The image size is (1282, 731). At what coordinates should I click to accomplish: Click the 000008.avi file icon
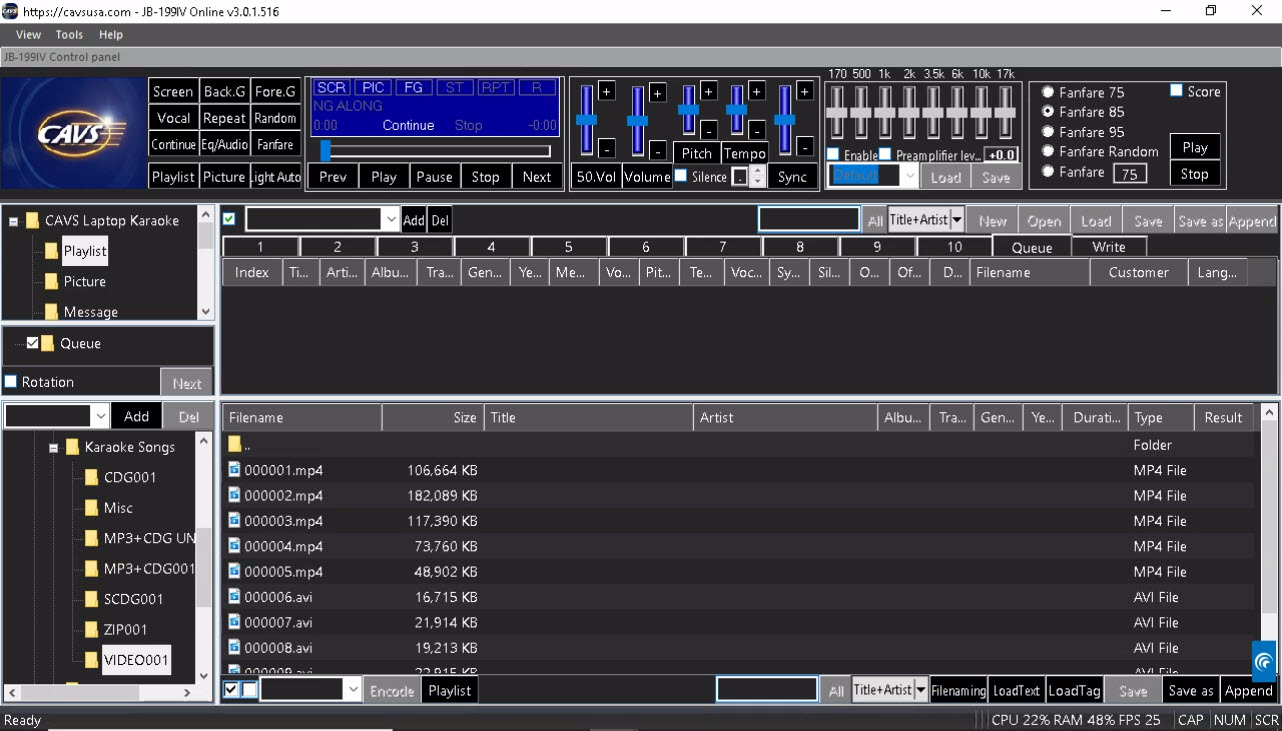click(235, 648)
